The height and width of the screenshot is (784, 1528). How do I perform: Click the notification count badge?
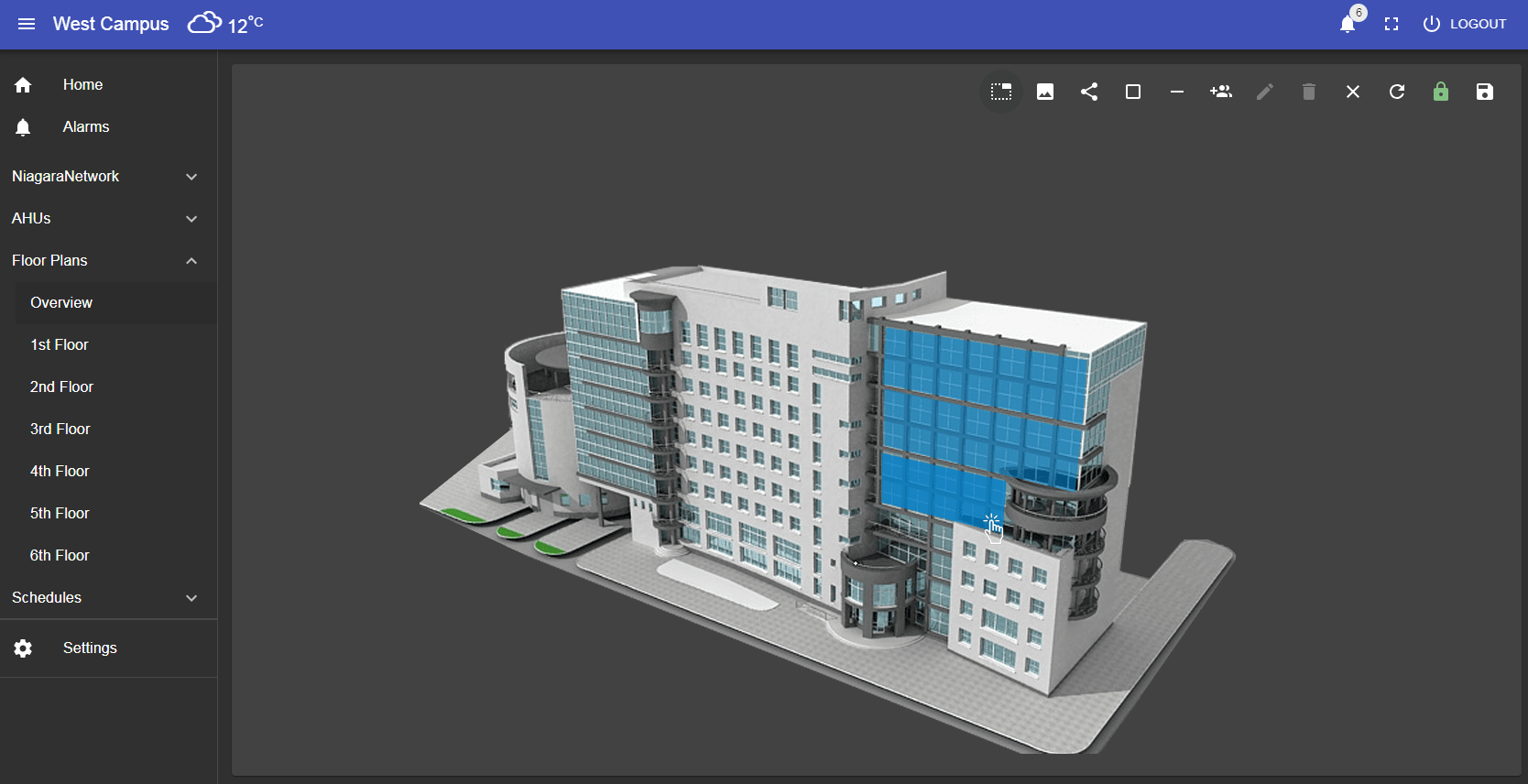[1359, 13]
